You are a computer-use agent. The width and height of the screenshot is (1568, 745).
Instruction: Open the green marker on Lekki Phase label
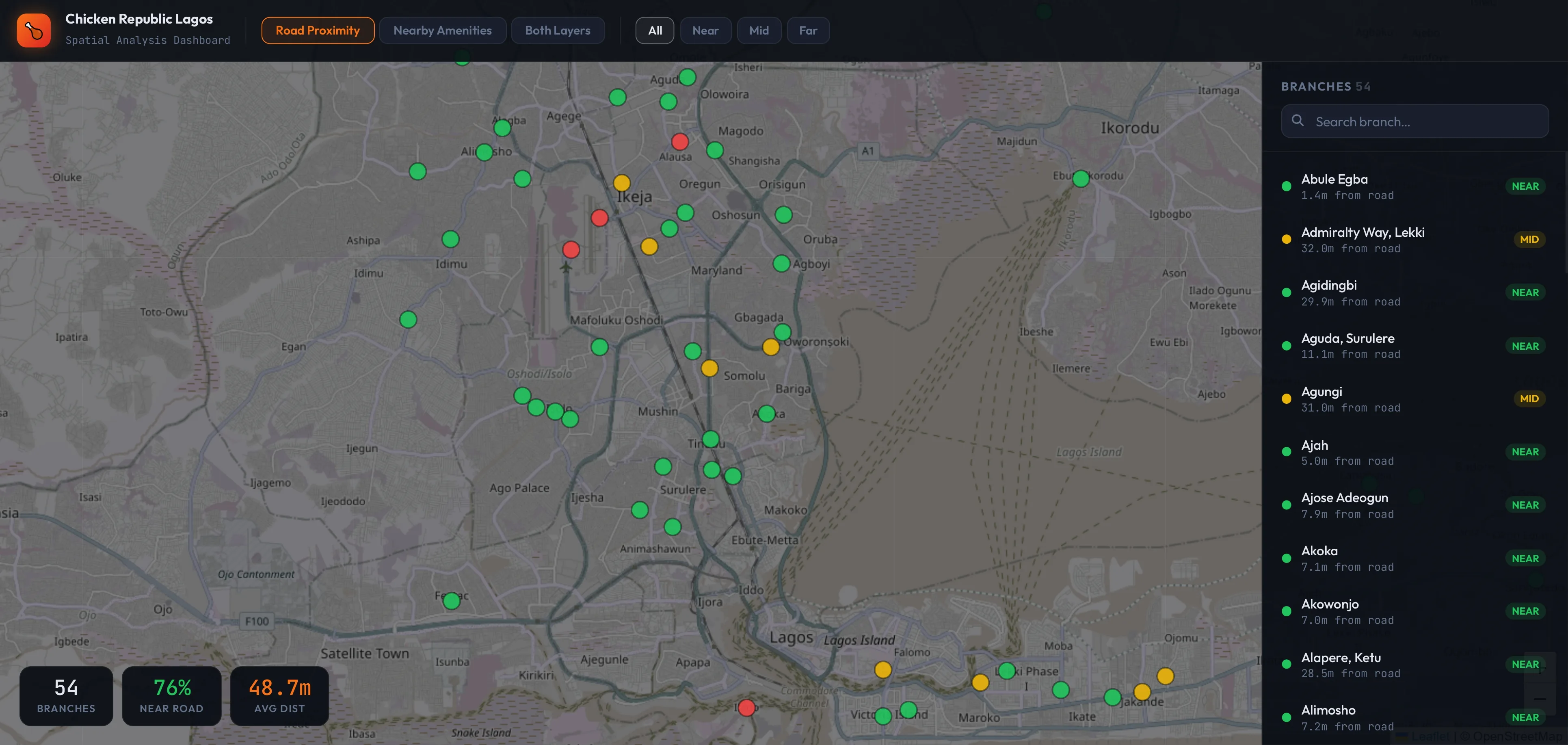click(x=1007, y=671)
